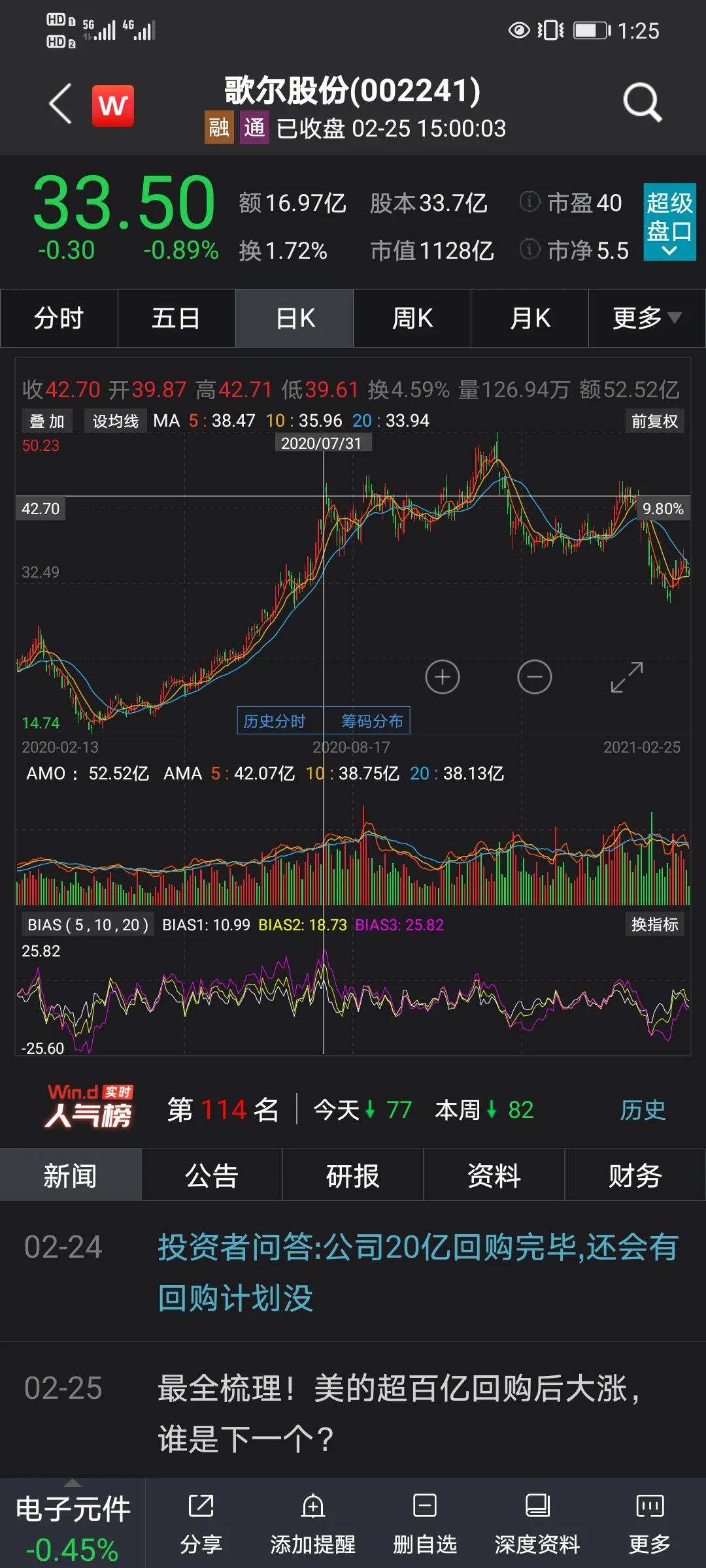Screen dimensions: 706x1568
Task: Open 更多 in bottom bar
Action: (x=650, y=1525)
